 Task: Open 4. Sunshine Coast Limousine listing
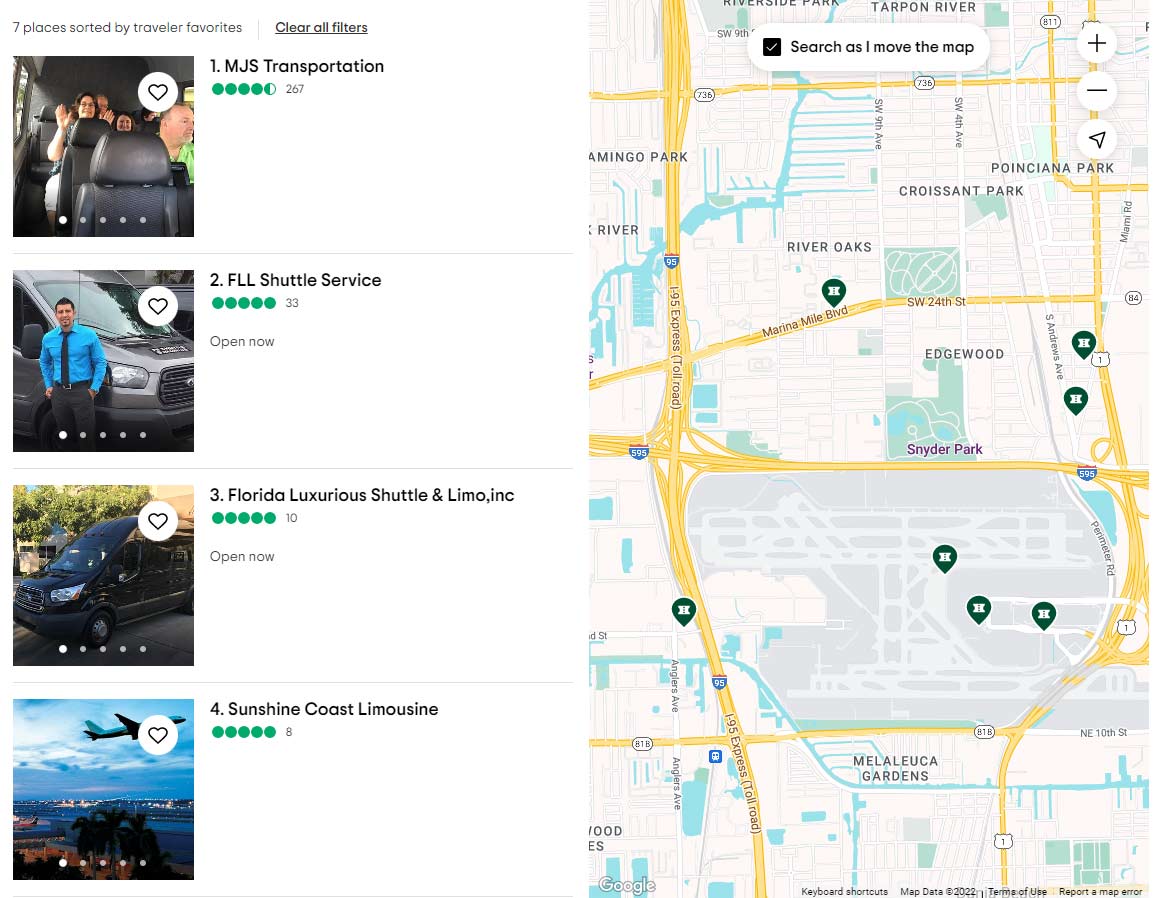pyautogui.click(x=324, y=709)
